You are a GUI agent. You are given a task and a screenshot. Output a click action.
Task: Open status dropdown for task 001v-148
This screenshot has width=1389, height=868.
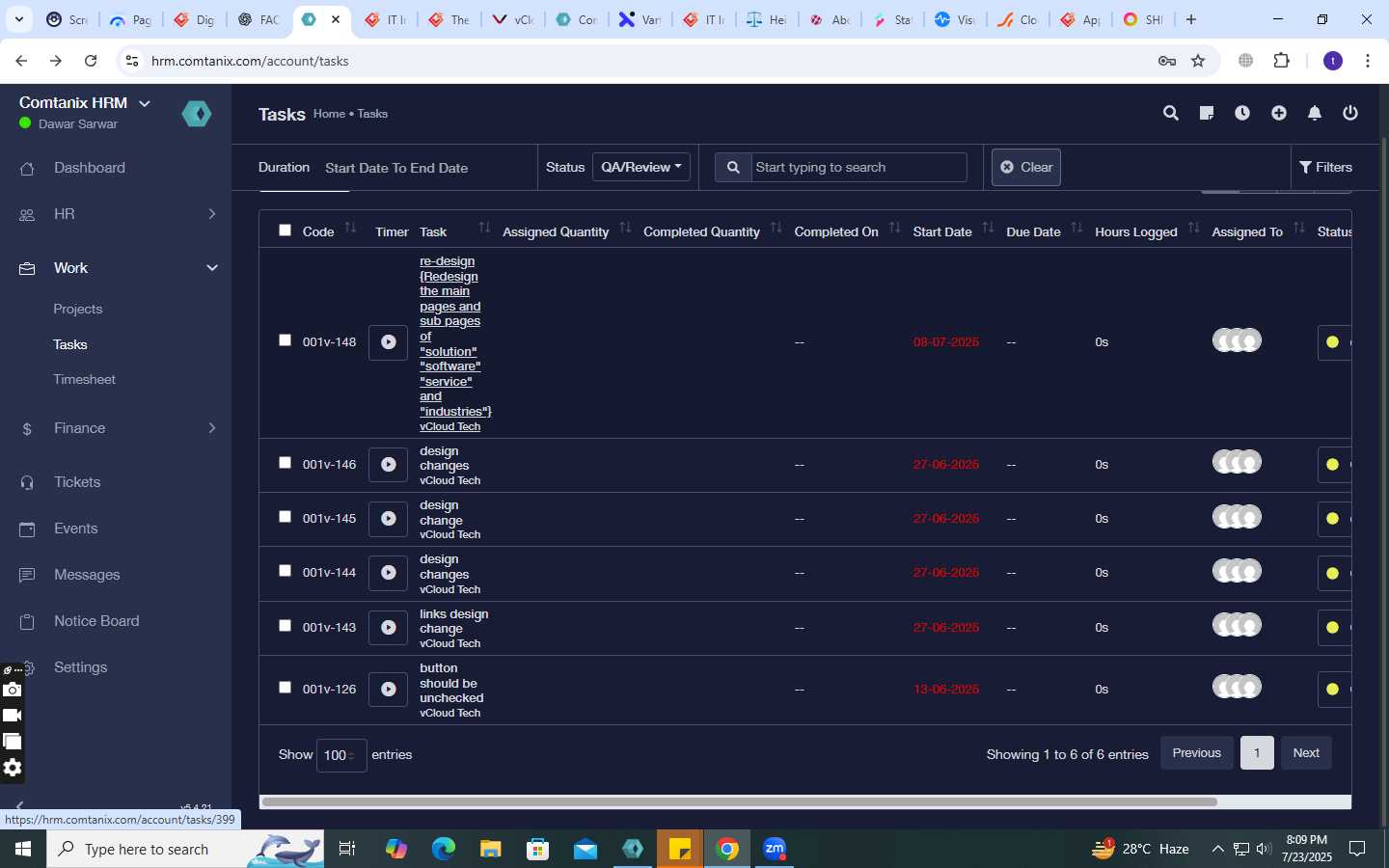tap(1334, 342)
